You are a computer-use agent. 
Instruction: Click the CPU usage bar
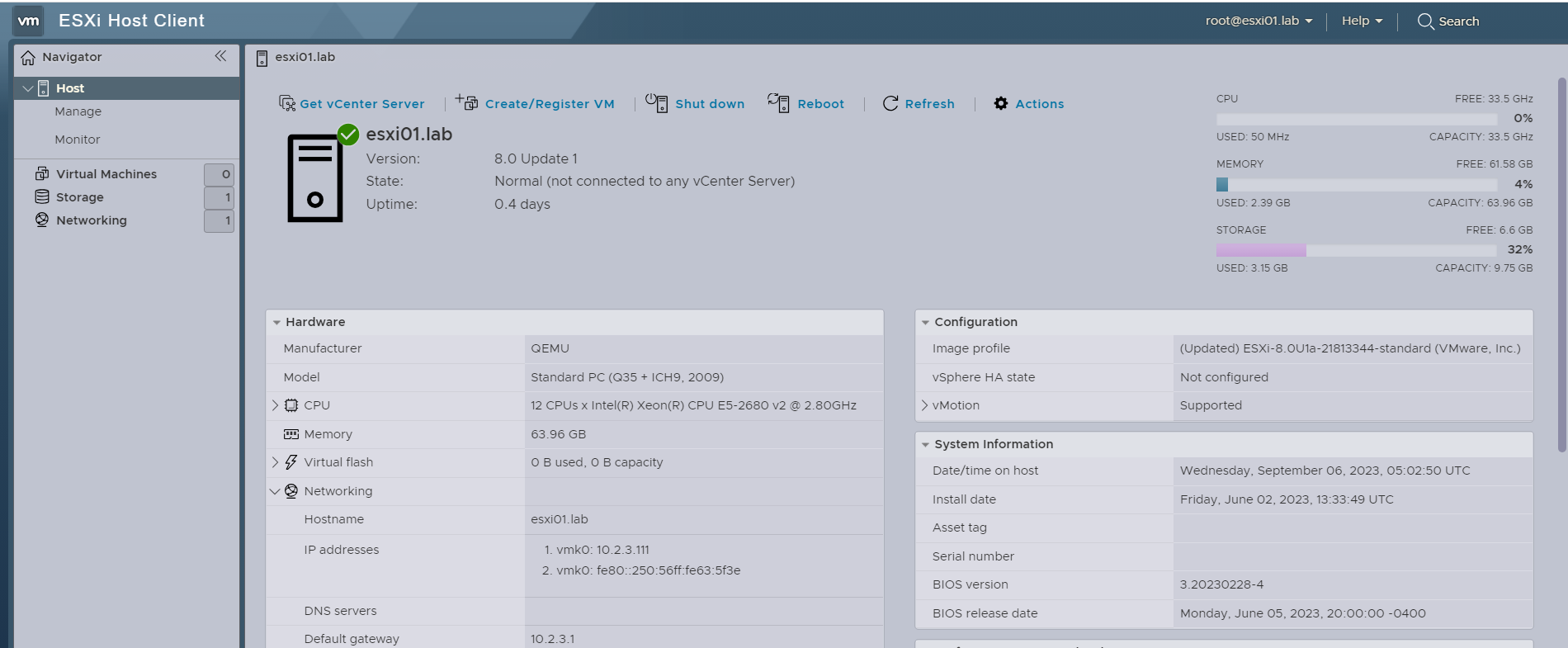[1356, 119]
